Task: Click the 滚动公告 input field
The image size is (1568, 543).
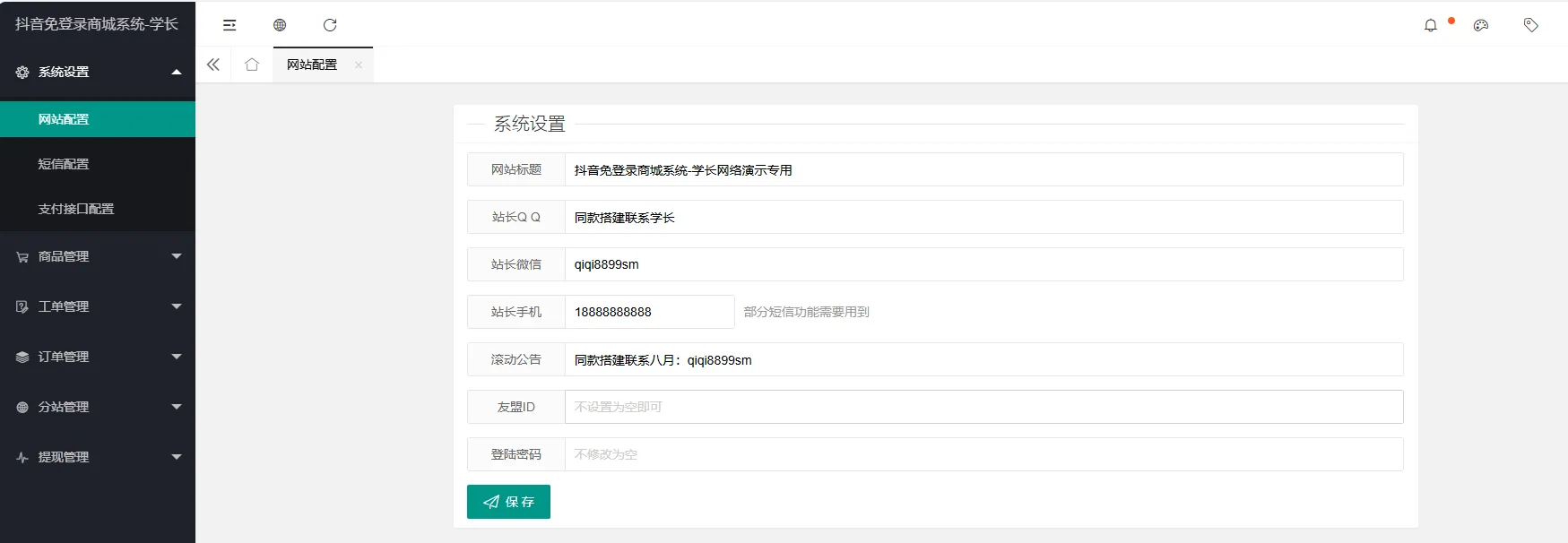Action: (983, 359)
